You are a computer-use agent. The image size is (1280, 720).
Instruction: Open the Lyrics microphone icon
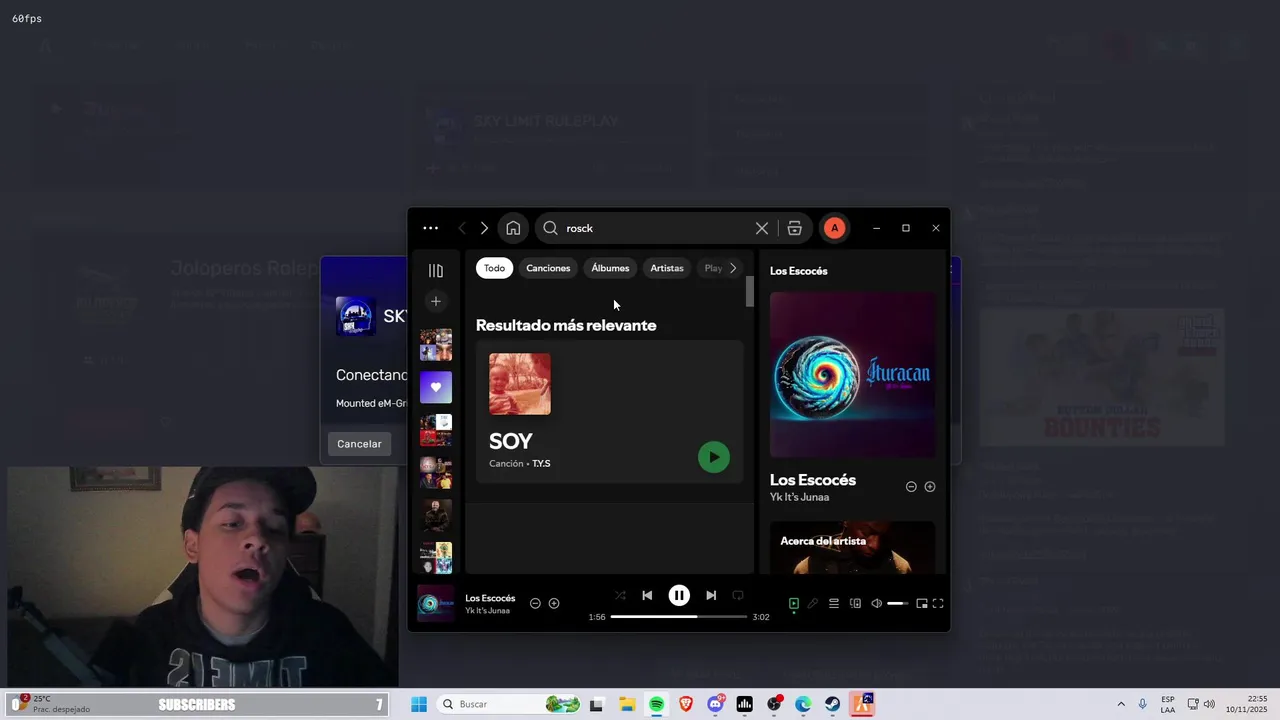coord(812,603)
